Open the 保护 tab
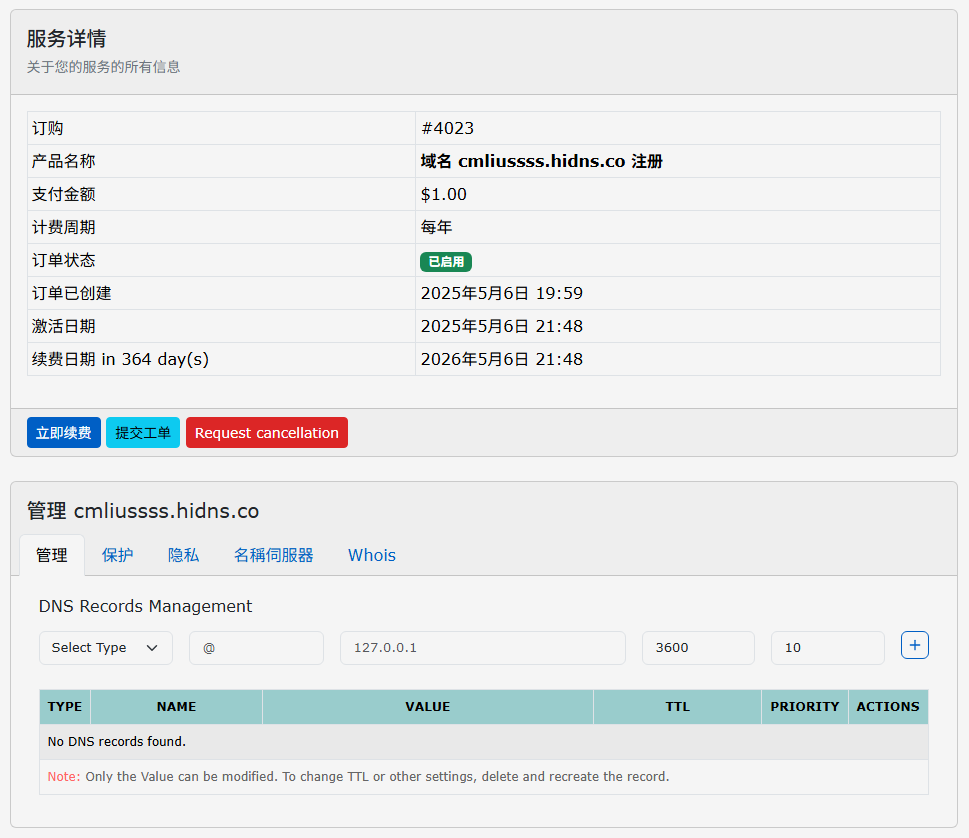This screenshot has height=838, width=969. click(117, 555)
